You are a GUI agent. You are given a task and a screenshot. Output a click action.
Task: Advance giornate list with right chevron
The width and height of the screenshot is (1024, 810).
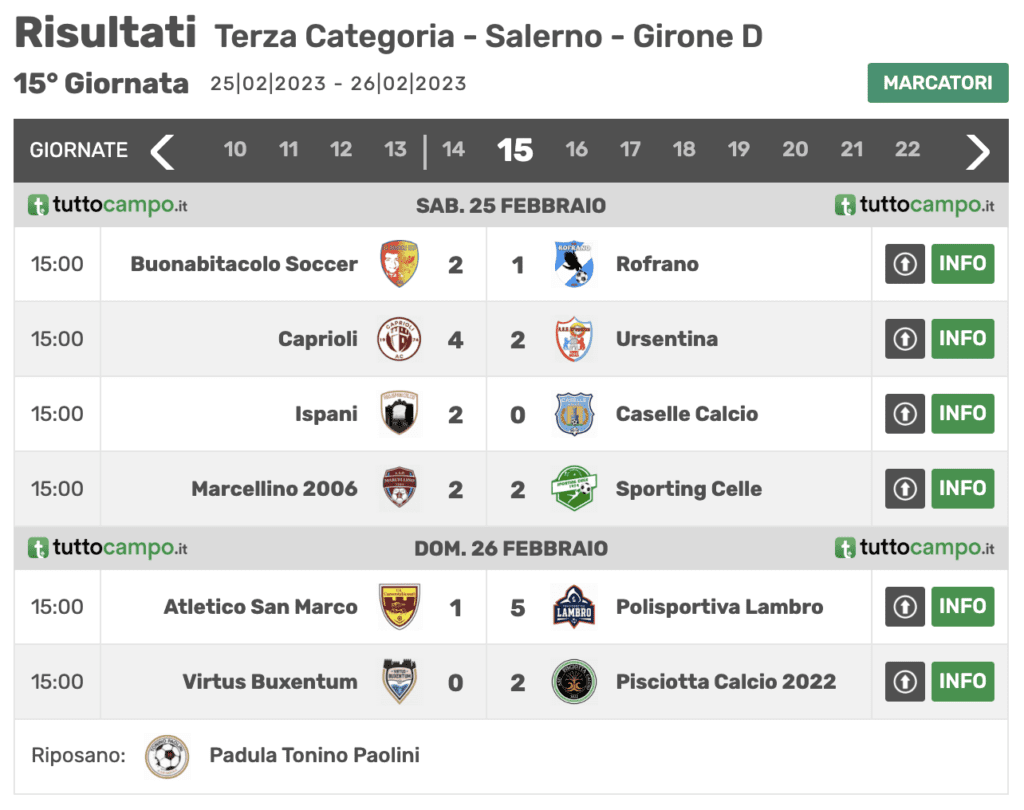[x=977, y=152]
